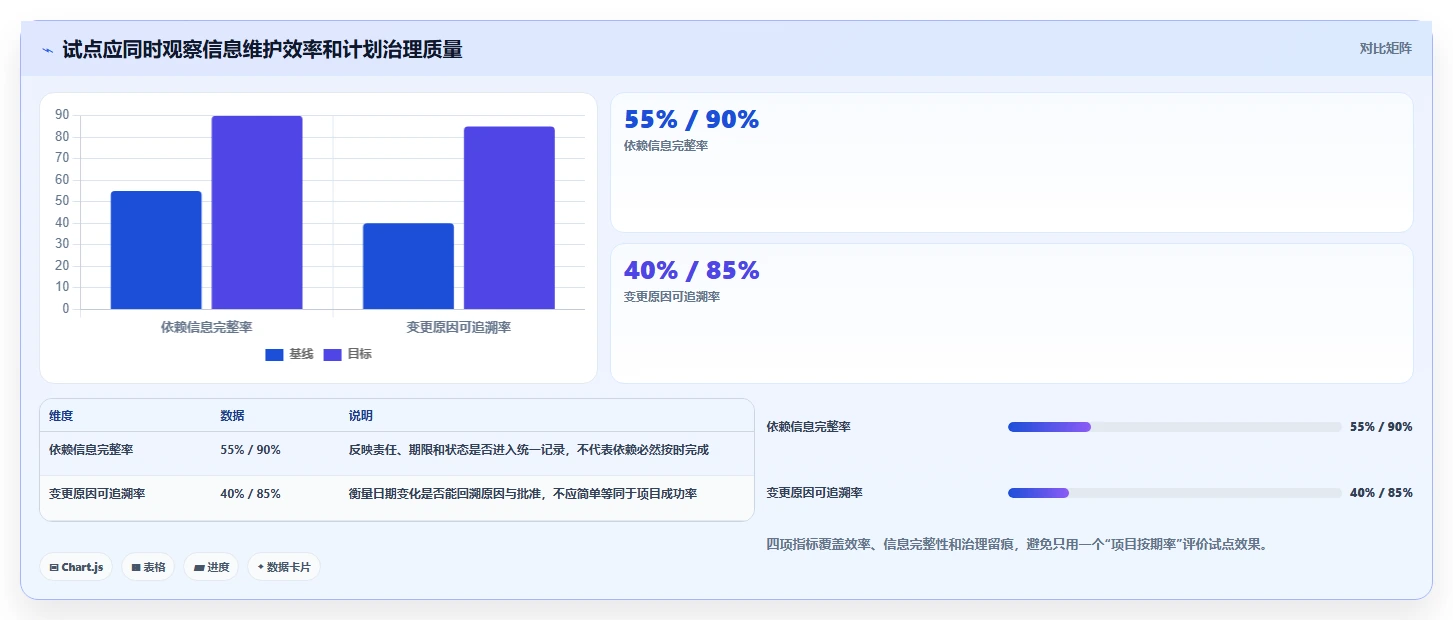Click the chart axis label 依赖信息完整率

(x=206, y=327)
